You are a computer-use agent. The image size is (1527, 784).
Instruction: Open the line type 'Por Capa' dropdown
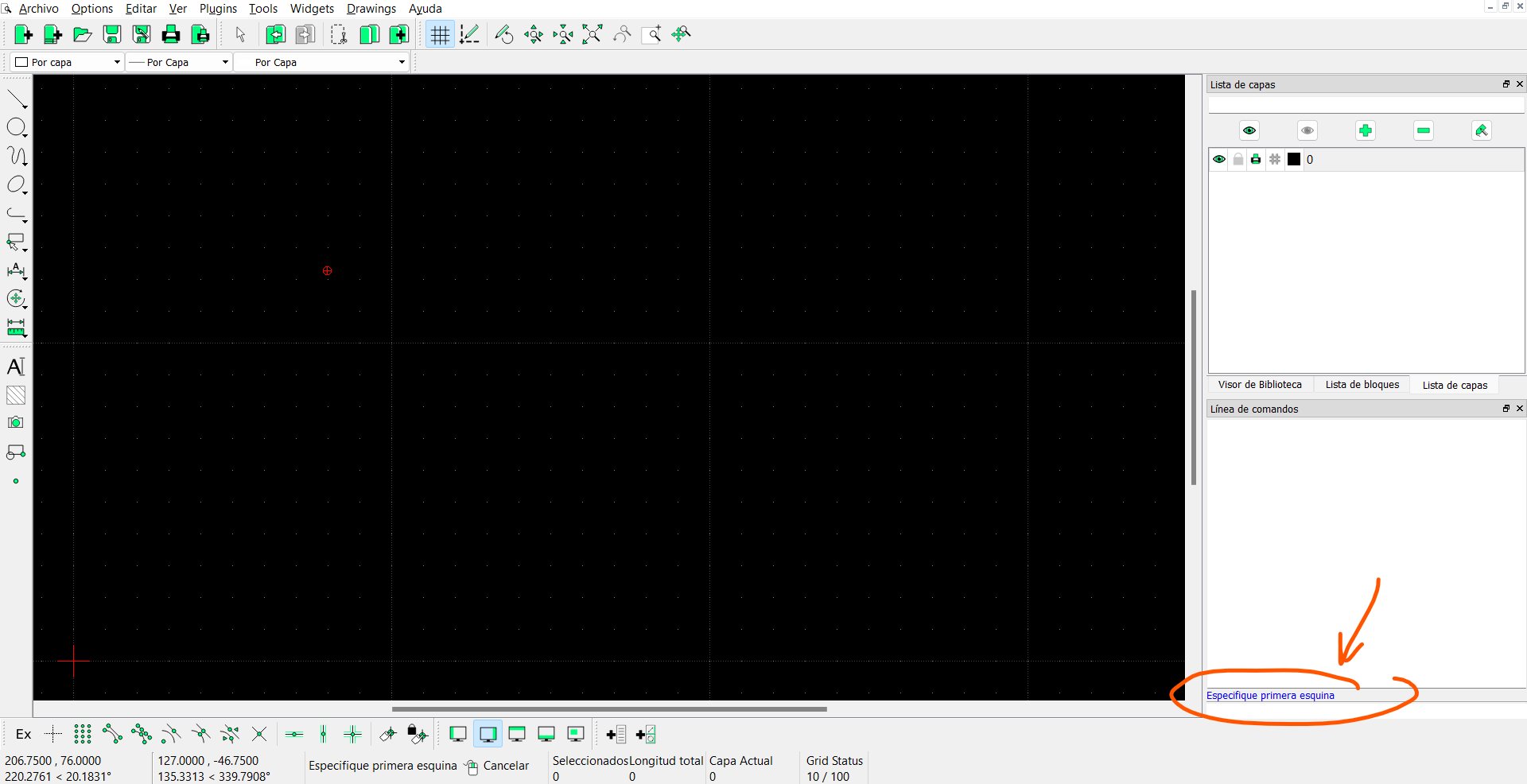click(322, 62)
